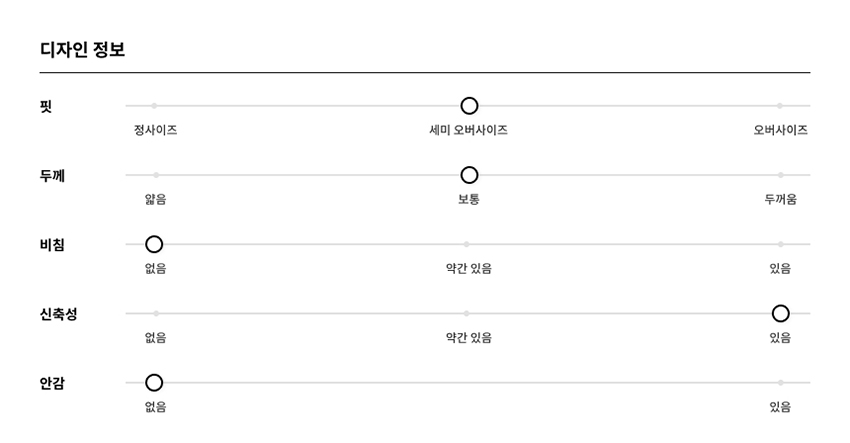850x443 pixels.
Task: Click the 핏 row label
Action: [46, 106]
